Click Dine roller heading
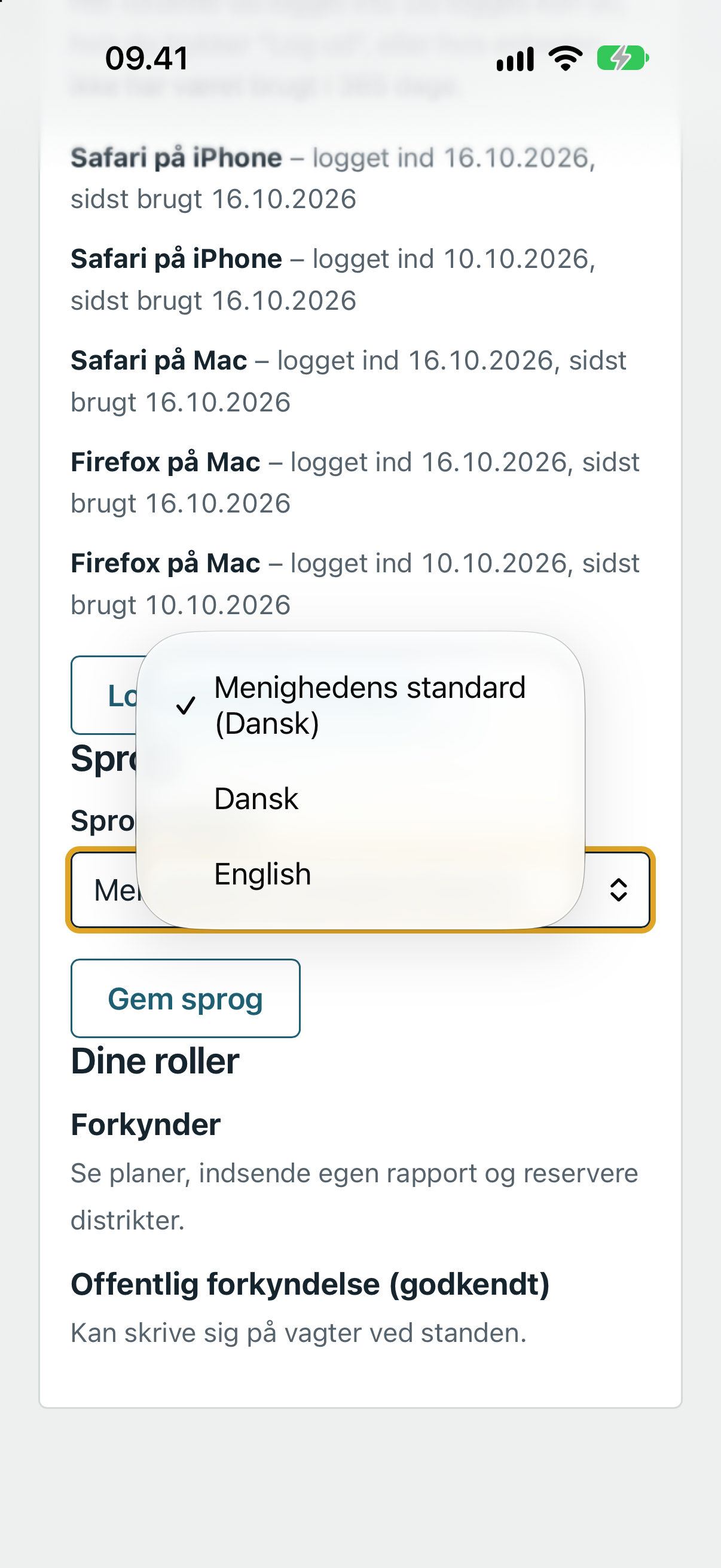The width and height of the screenshot is (721, 1568). pyautogui.click(x=155, y=1061)
